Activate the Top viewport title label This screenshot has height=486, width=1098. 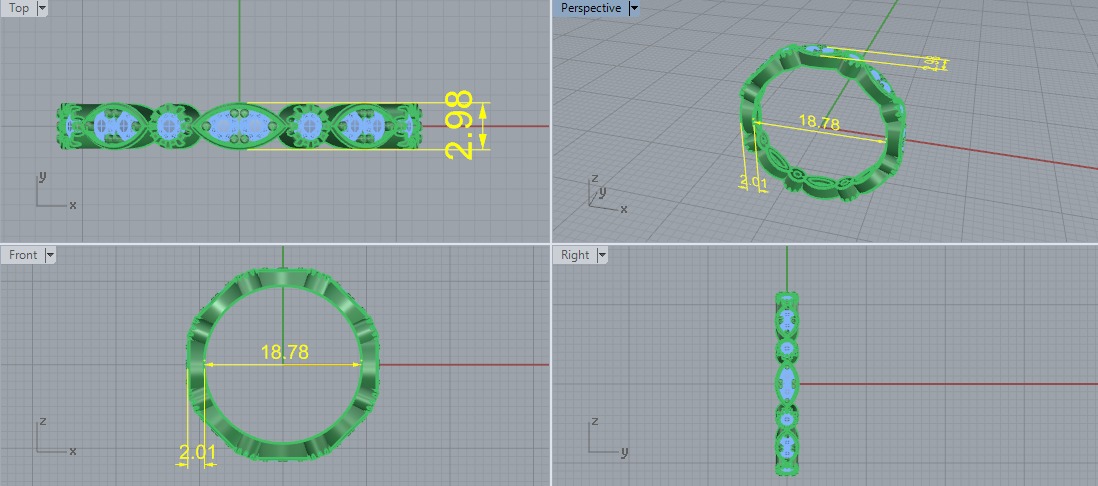(x=19, y=8)
